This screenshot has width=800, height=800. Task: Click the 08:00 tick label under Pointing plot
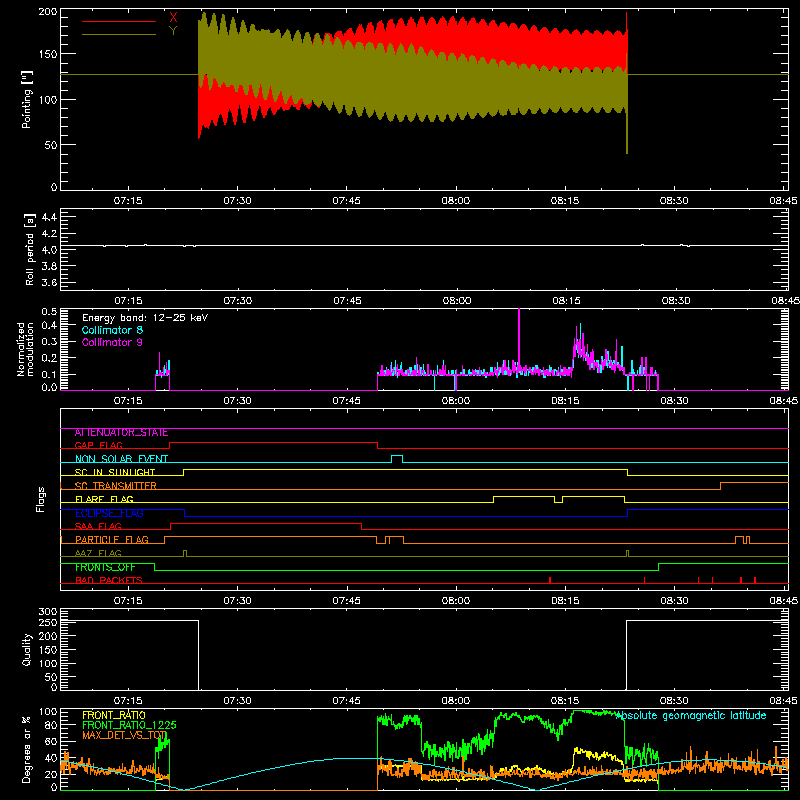[x=456, y=201]
